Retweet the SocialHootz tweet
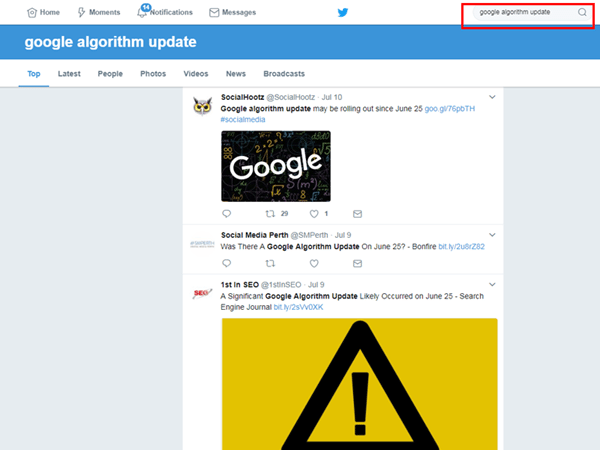Image resolution: width=600 pixels, height=450 pixels. (270, 214)
